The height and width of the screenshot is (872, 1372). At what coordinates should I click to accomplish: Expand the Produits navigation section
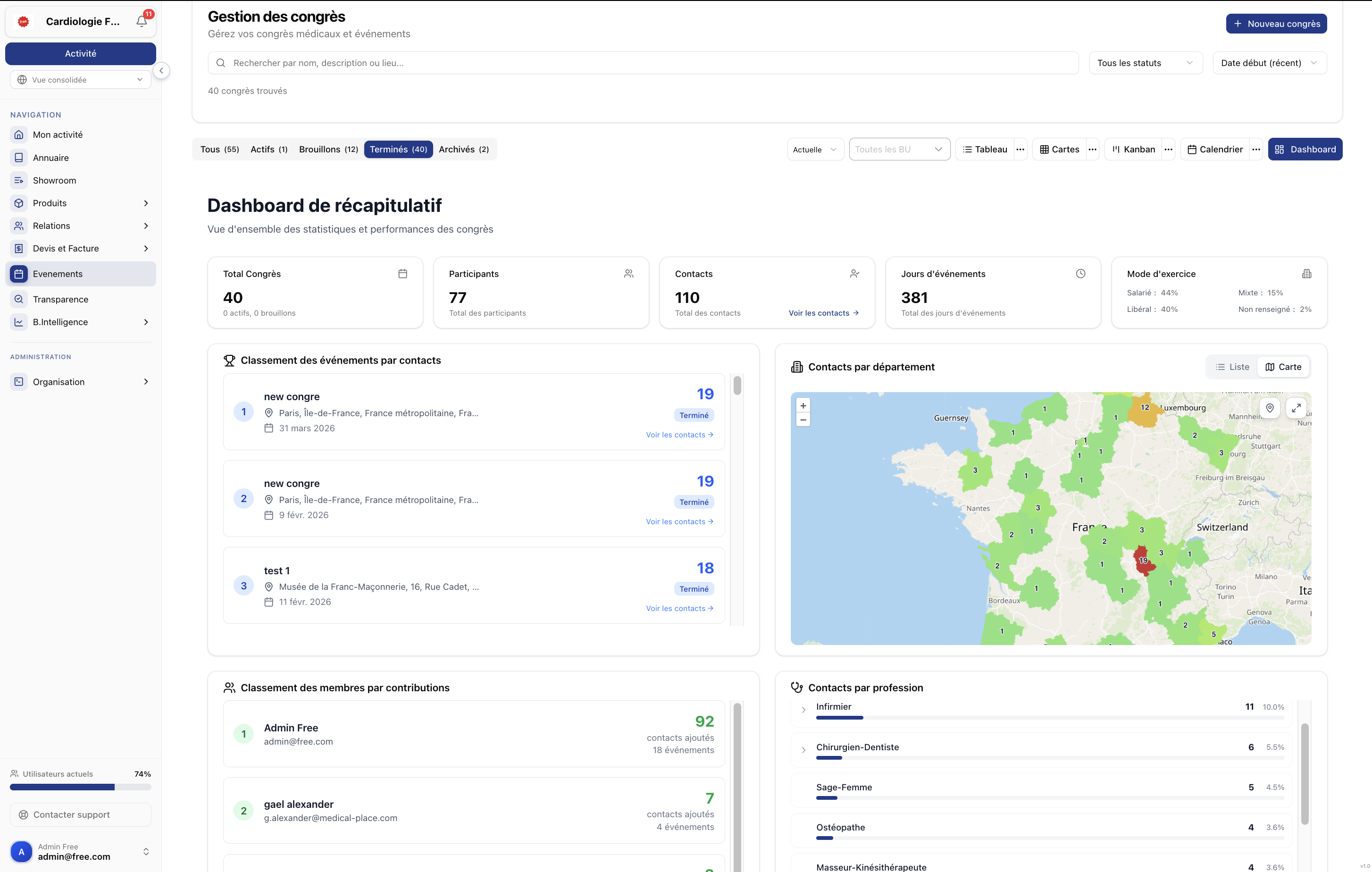80,203
